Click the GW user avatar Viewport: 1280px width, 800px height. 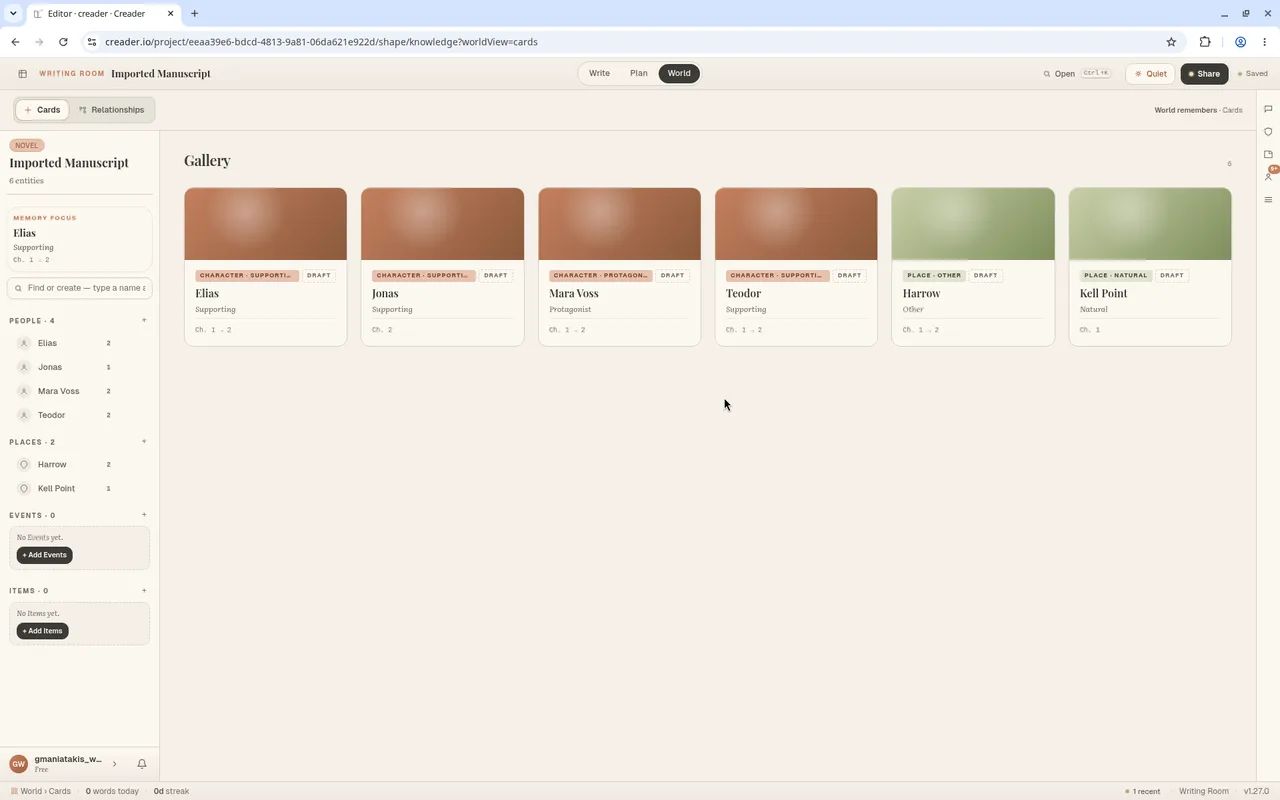click(18, 764)
